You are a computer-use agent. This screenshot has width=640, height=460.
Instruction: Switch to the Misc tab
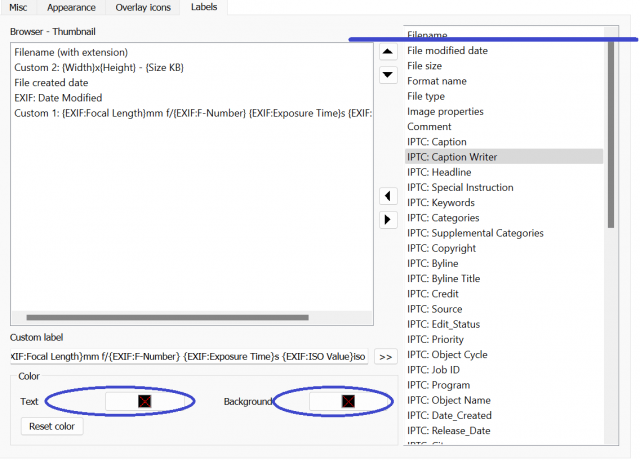pos(18,7)
